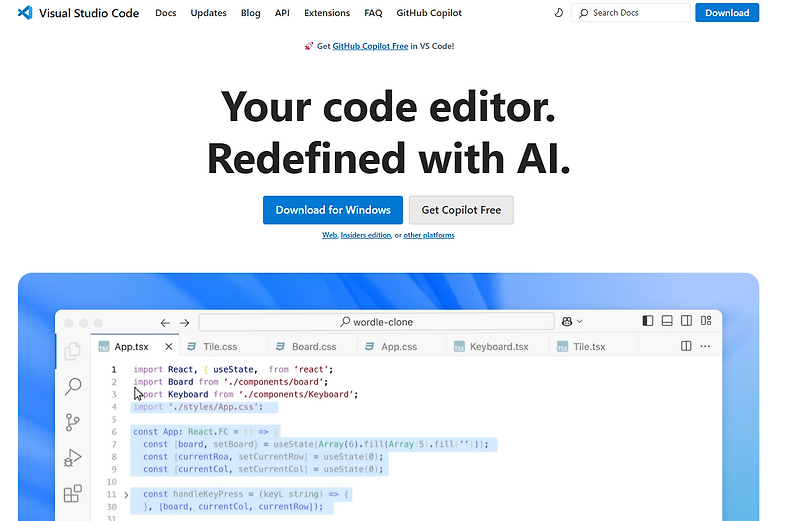Open the Blog menu item
Viewport: 800px width, 521px height.
pyautogui.click(x=251, y=13)
